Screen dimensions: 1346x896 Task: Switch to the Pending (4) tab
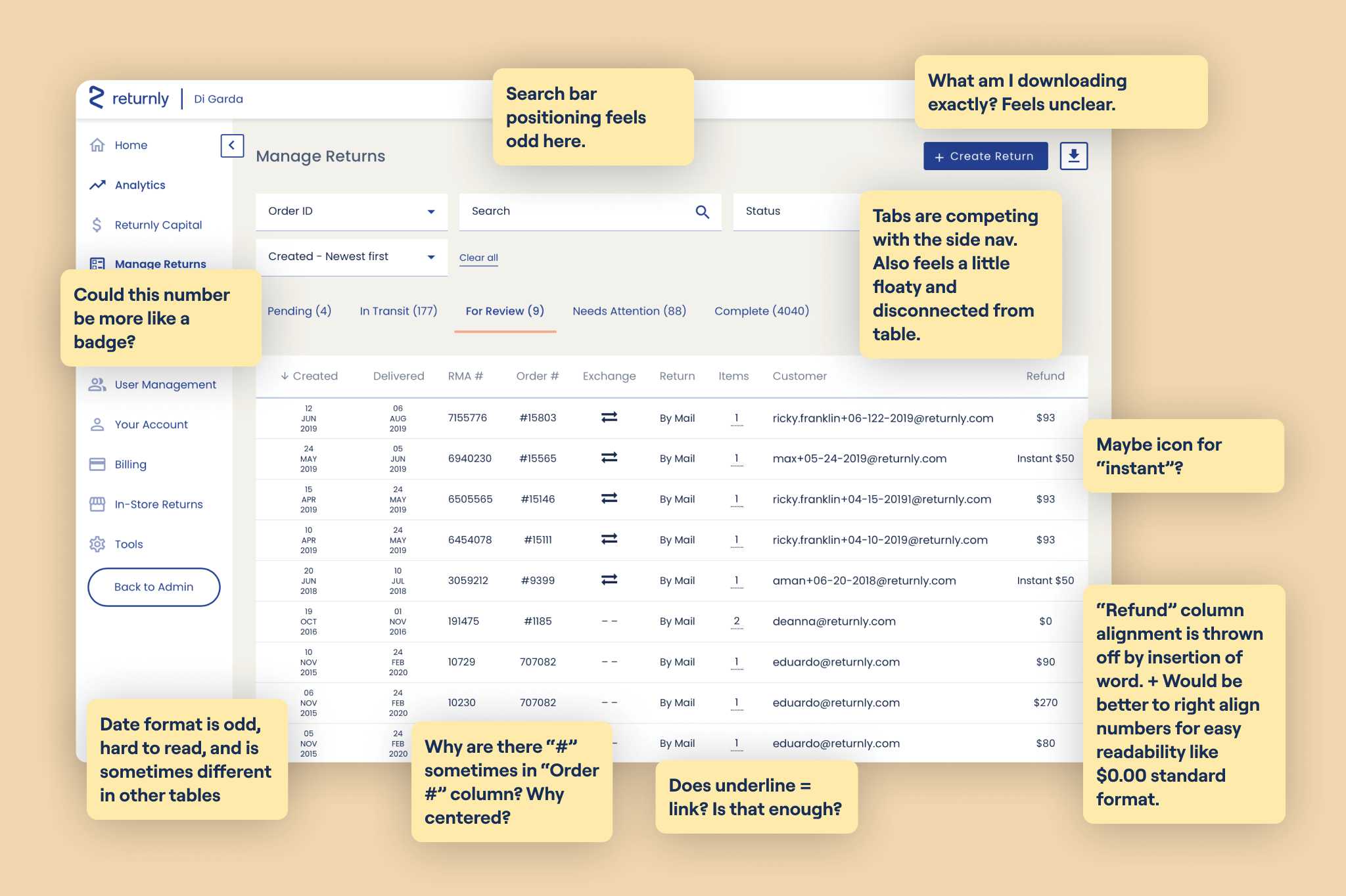point(300,311)
